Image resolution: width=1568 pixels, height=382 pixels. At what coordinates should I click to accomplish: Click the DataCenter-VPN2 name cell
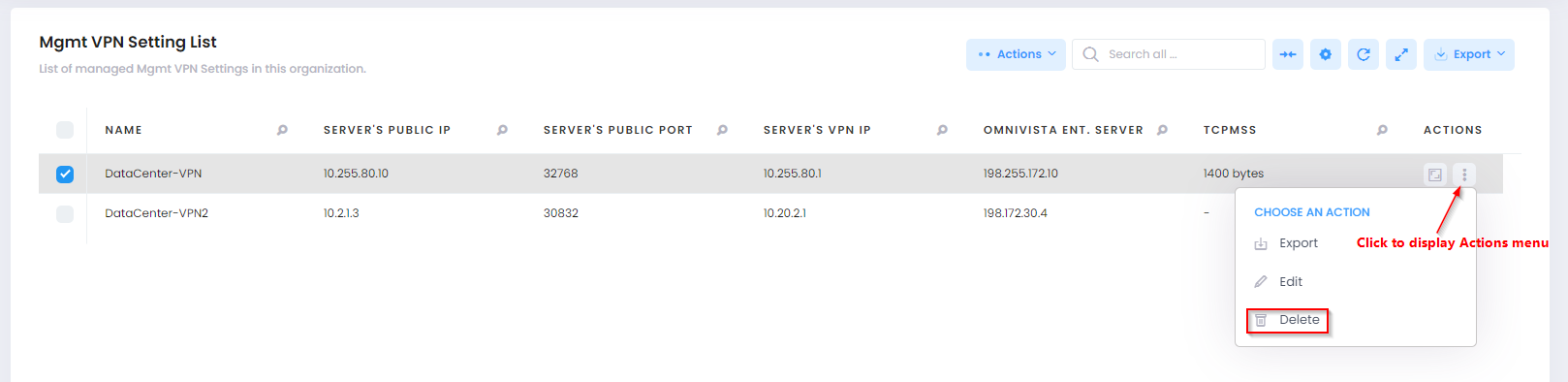click(x=157, y=213)
